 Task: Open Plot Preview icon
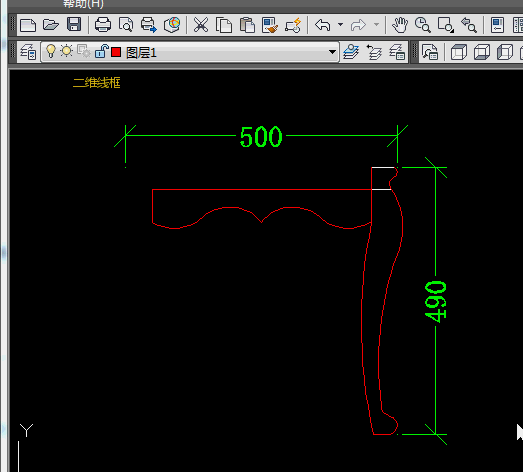click(126, 25)
